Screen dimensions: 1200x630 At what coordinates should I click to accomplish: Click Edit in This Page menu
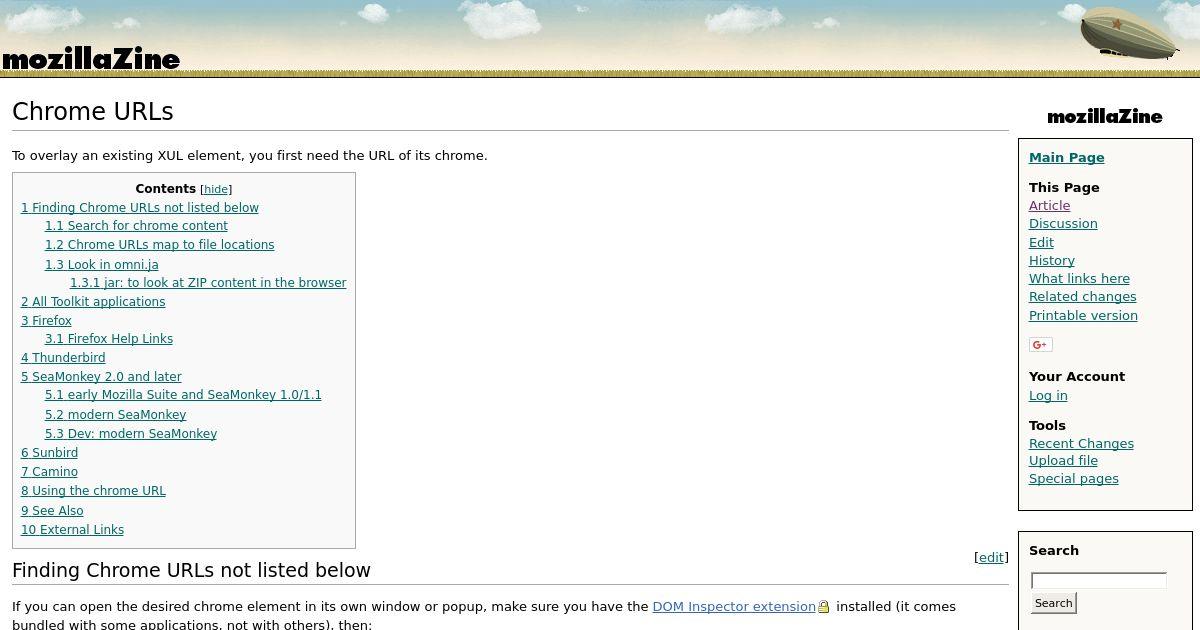(x=1041, y=243)
